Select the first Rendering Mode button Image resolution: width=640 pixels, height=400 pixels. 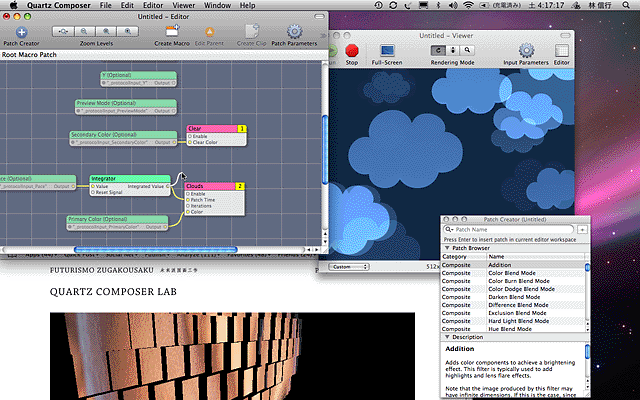(x=438, y=51)
